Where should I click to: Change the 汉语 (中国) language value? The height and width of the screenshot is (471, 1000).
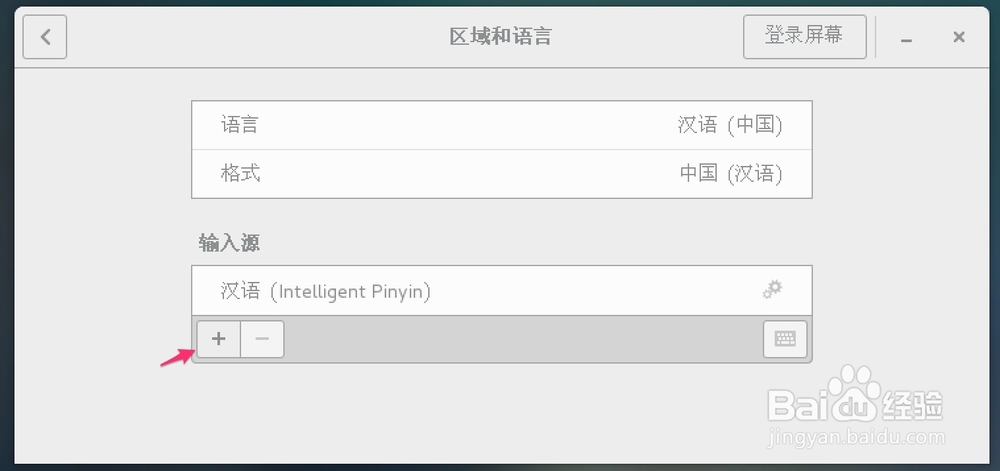pyautogui.click(x=729, y=125)
